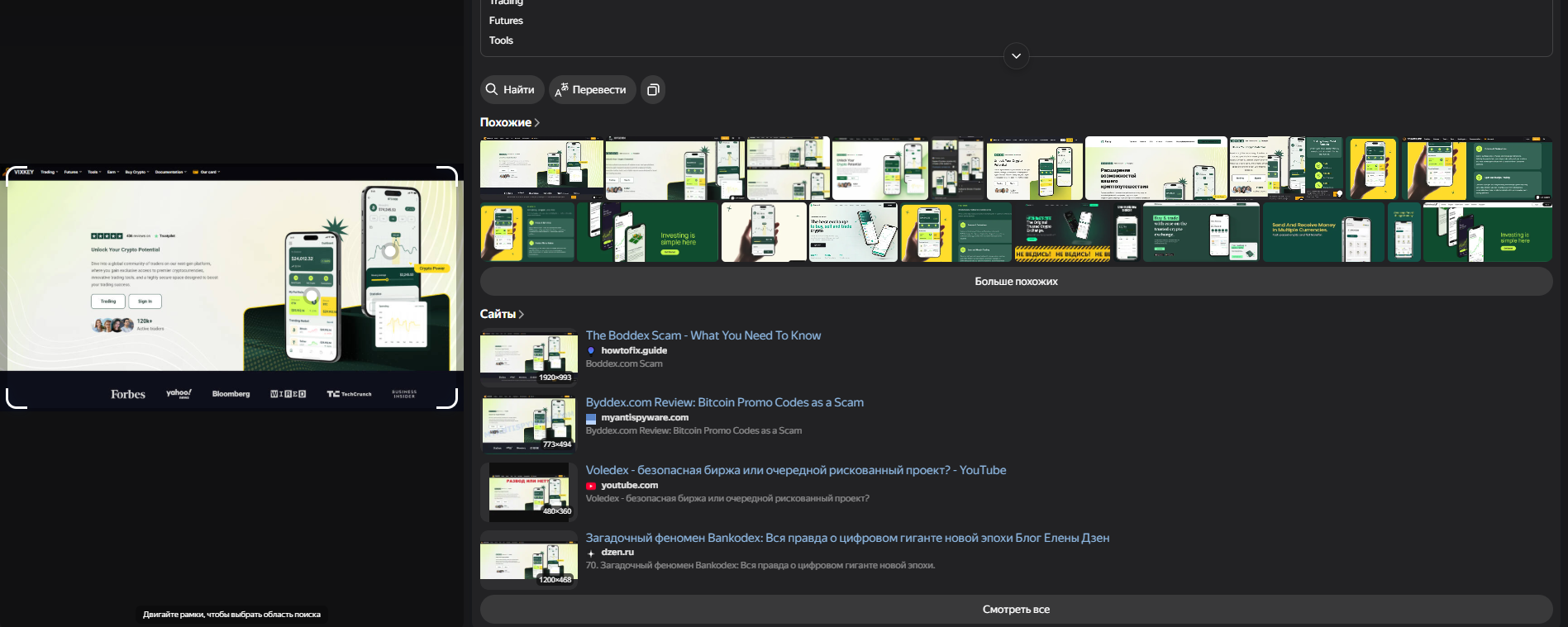Click myantispyware.com site name
This screenshot has height=627, width=1568.
645,417
